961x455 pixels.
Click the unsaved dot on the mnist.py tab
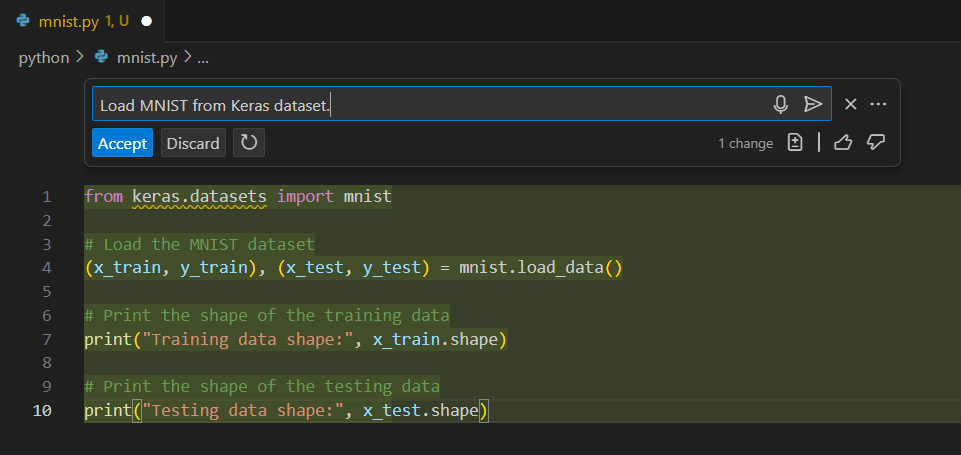pyautogui.click(x=147, y=21)
